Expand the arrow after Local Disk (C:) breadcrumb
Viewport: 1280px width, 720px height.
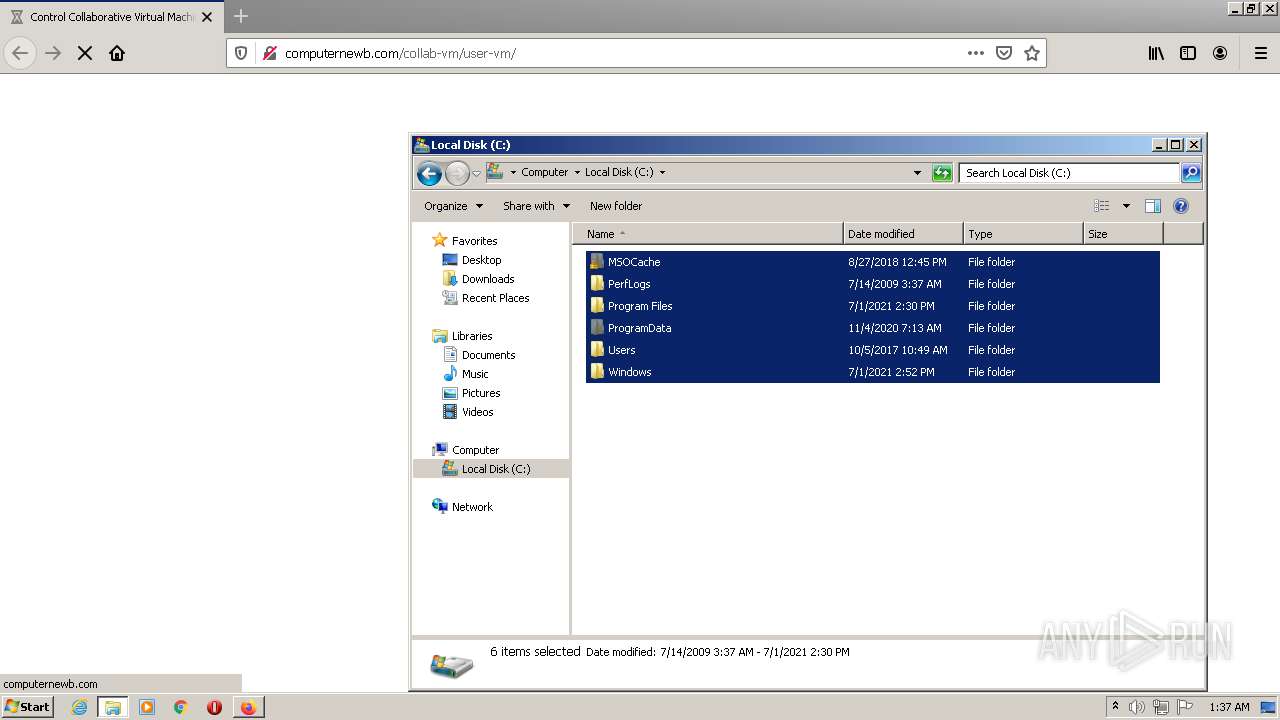coord(662,172)
